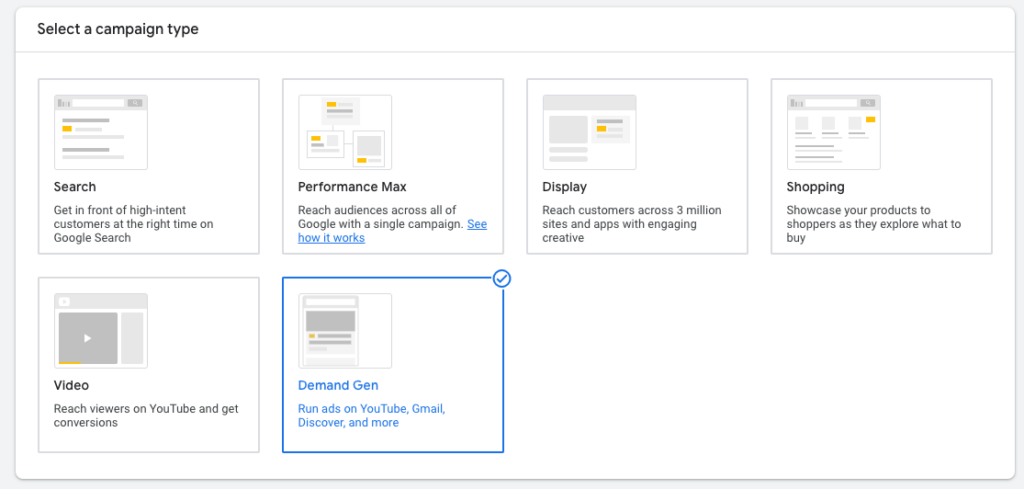Choose the Shopping campaign heading

[x=815, y=187]
